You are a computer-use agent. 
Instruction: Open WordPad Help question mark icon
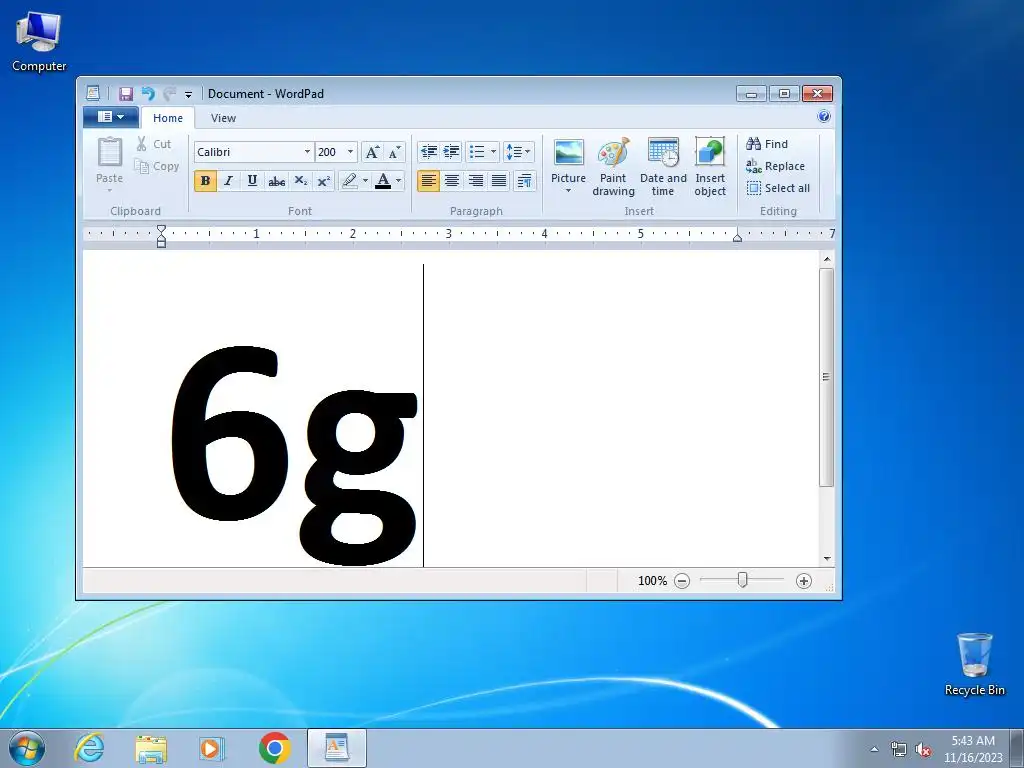(824, 116)
